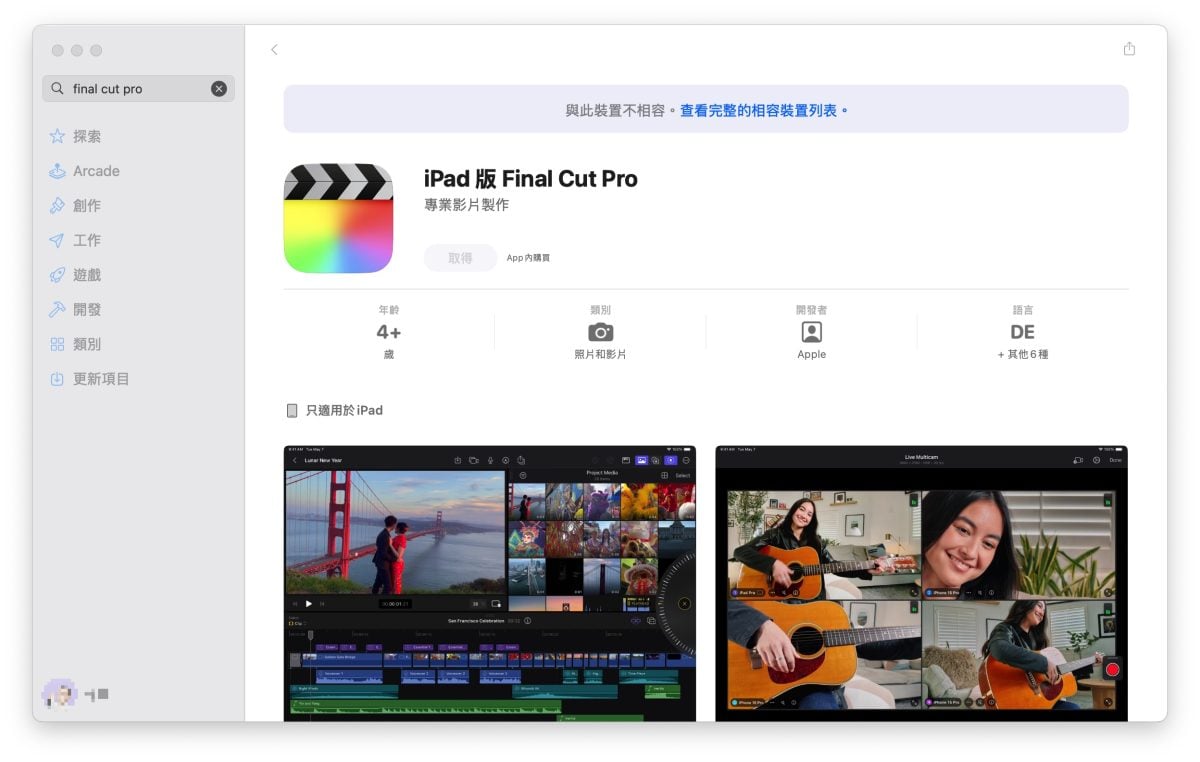
Task: Click the Final Cut Pro app icon
Action: pyautogui.click(x=338, y=218)
